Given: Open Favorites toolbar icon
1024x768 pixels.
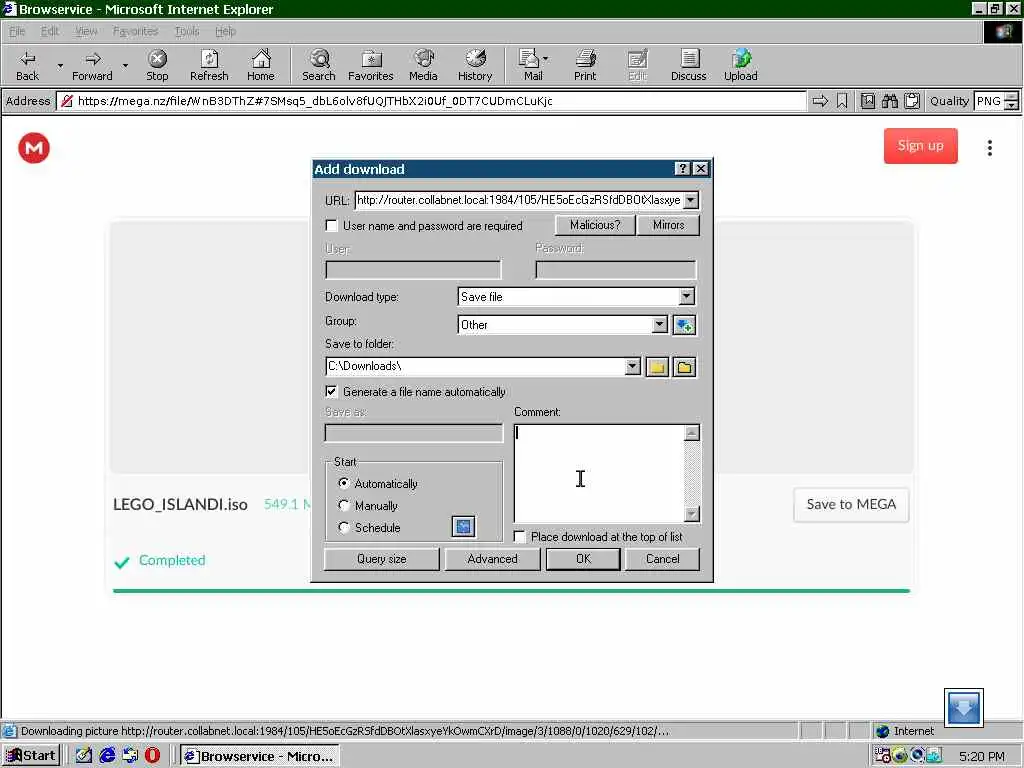Looking at the screenshot, I should pyautogui.click(x=370, y=65).
